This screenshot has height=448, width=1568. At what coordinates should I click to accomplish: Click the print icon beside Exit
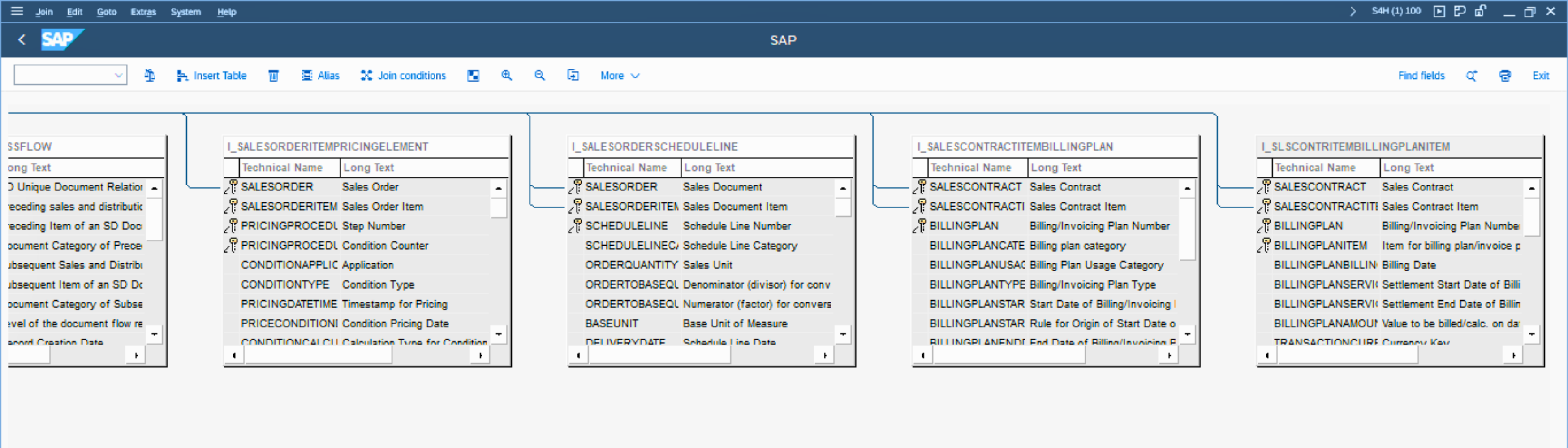click(x=1505, y=75)
